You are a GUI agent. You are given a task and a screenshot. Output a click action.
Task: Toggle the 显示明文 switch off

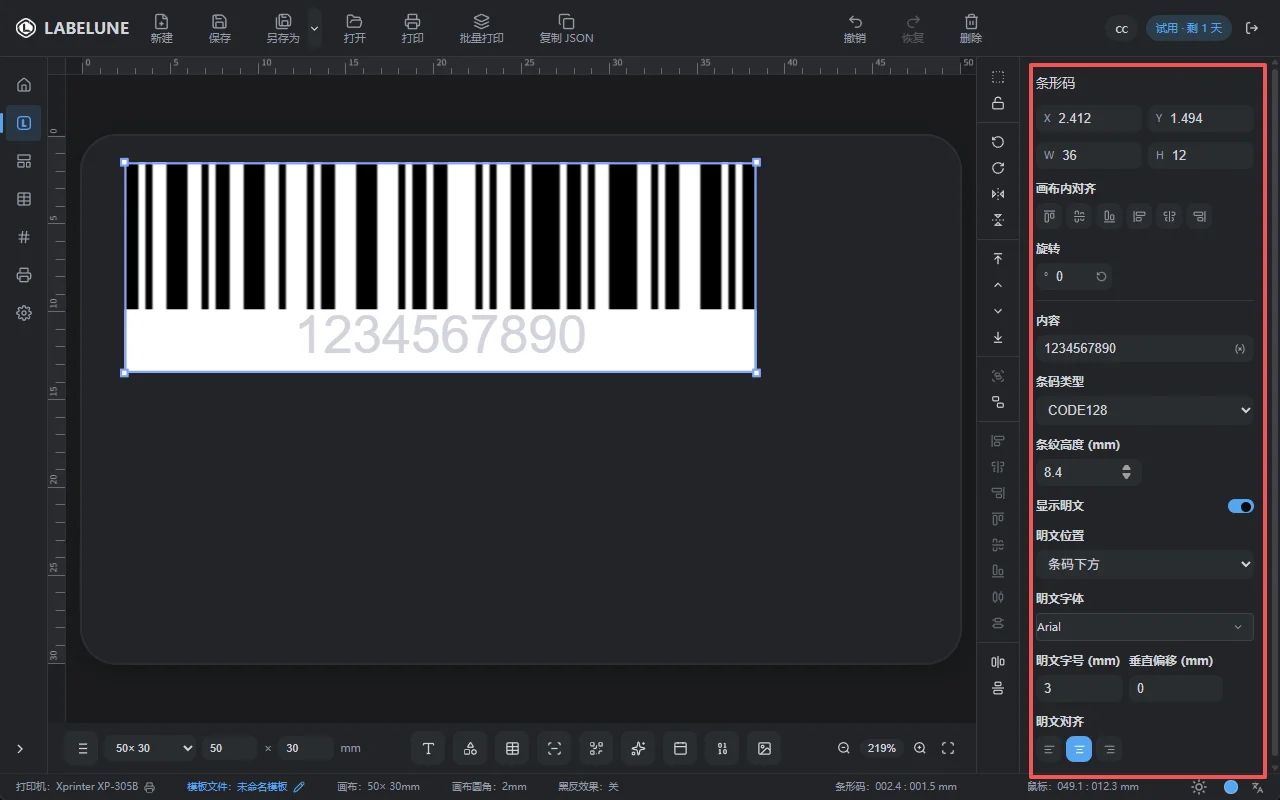(x=1241, y=506)
